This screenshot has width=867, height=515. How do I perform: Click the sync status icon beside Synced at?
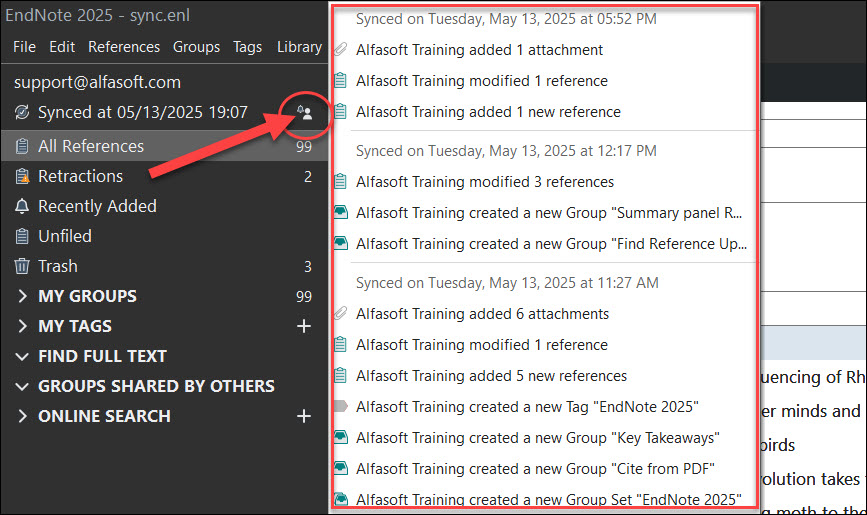[x=22, y=112]
